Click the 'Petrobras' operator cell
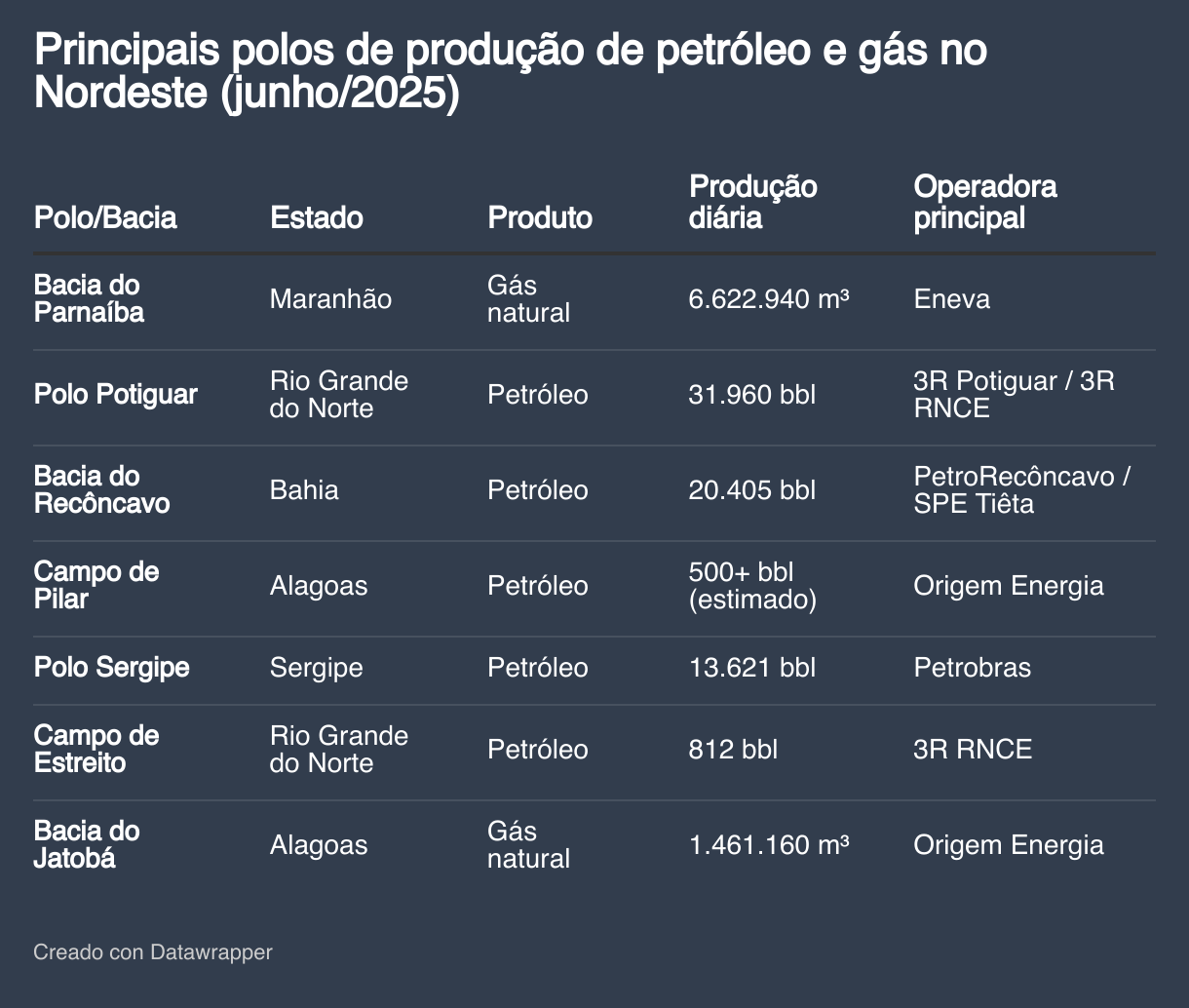 (972, 668)
